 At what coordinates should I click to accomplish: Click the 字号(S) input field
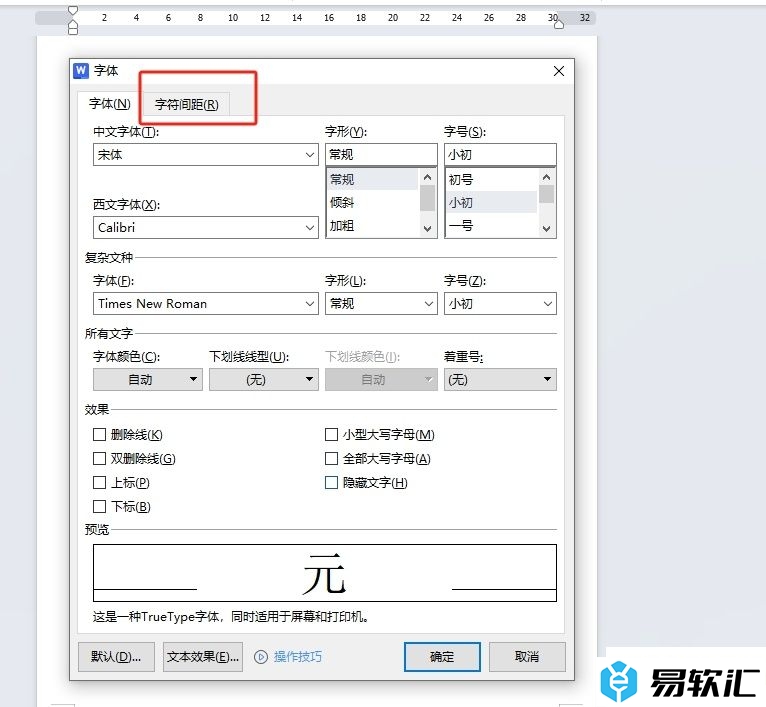pyautogui.click(x=500, y=155)
